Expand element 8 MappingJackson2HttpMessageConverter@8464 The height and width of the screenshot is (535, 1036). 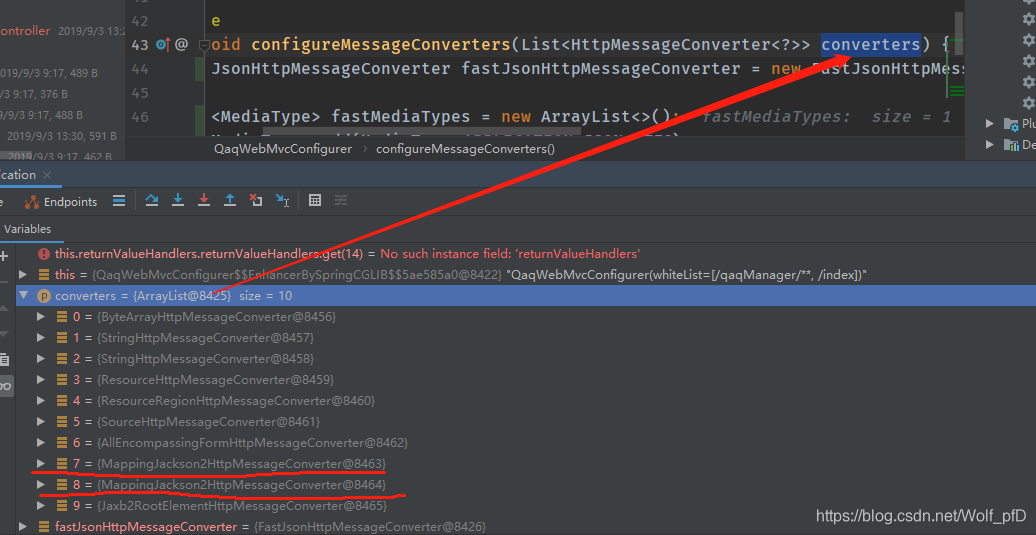coord(41,485)
